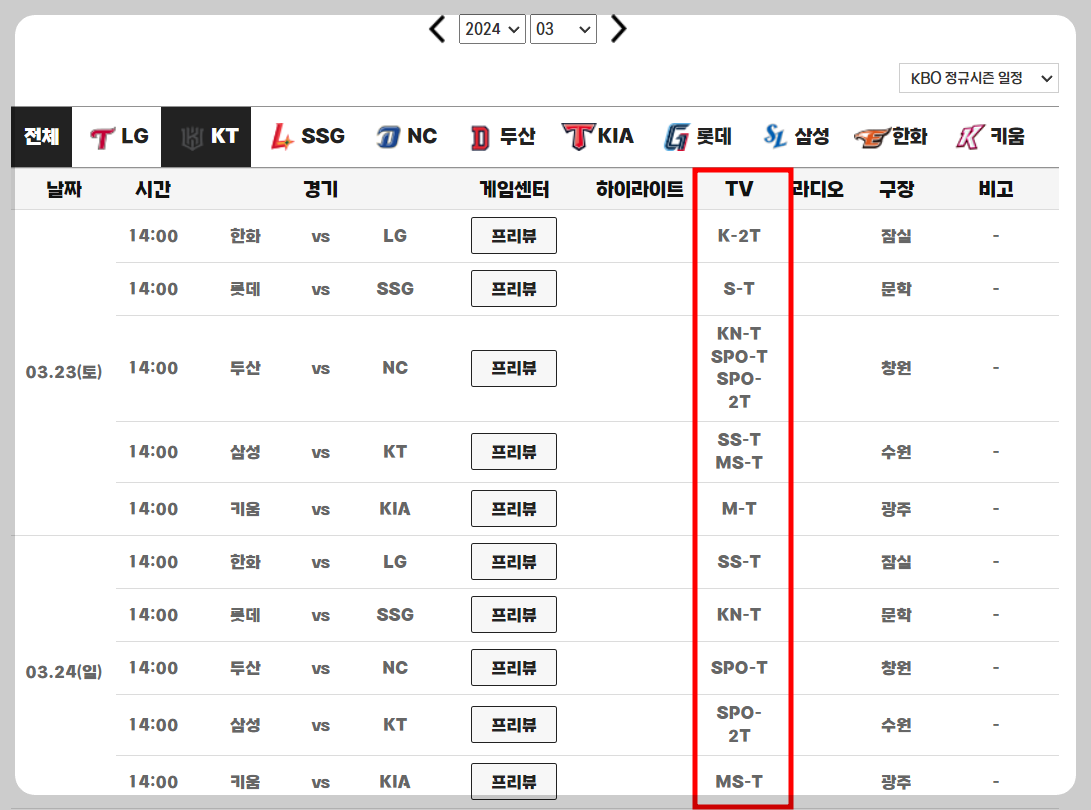The image size is (1091, 810).
Task: Click the 시간 column header
Action: (x=153, y=189)
